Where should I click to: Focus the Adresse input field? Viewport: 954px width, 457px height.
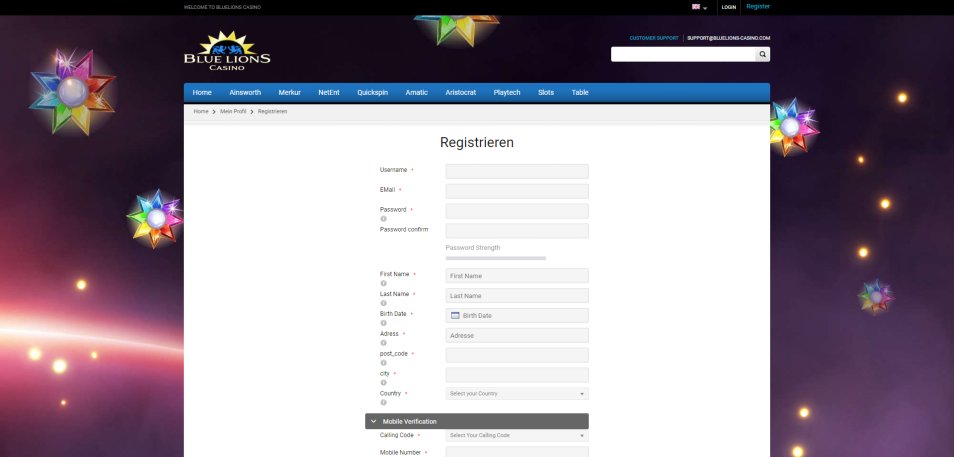coord(517,335)
